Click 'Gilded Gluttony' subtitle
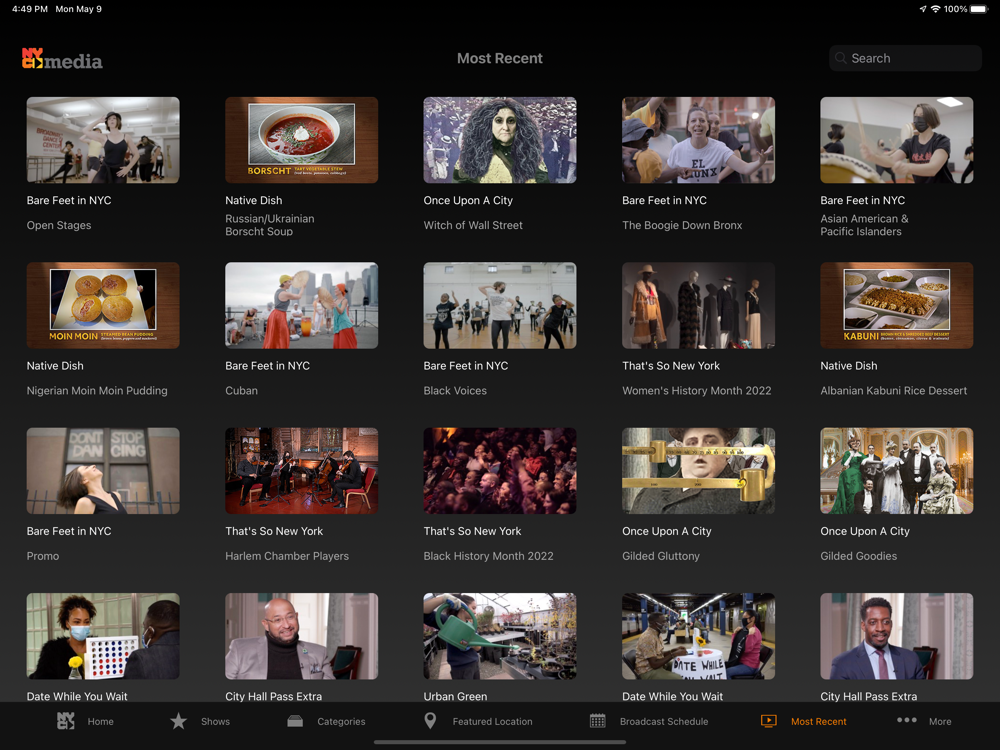The height and width of the screenshot is (750, 1000). [x=661, y=556]
